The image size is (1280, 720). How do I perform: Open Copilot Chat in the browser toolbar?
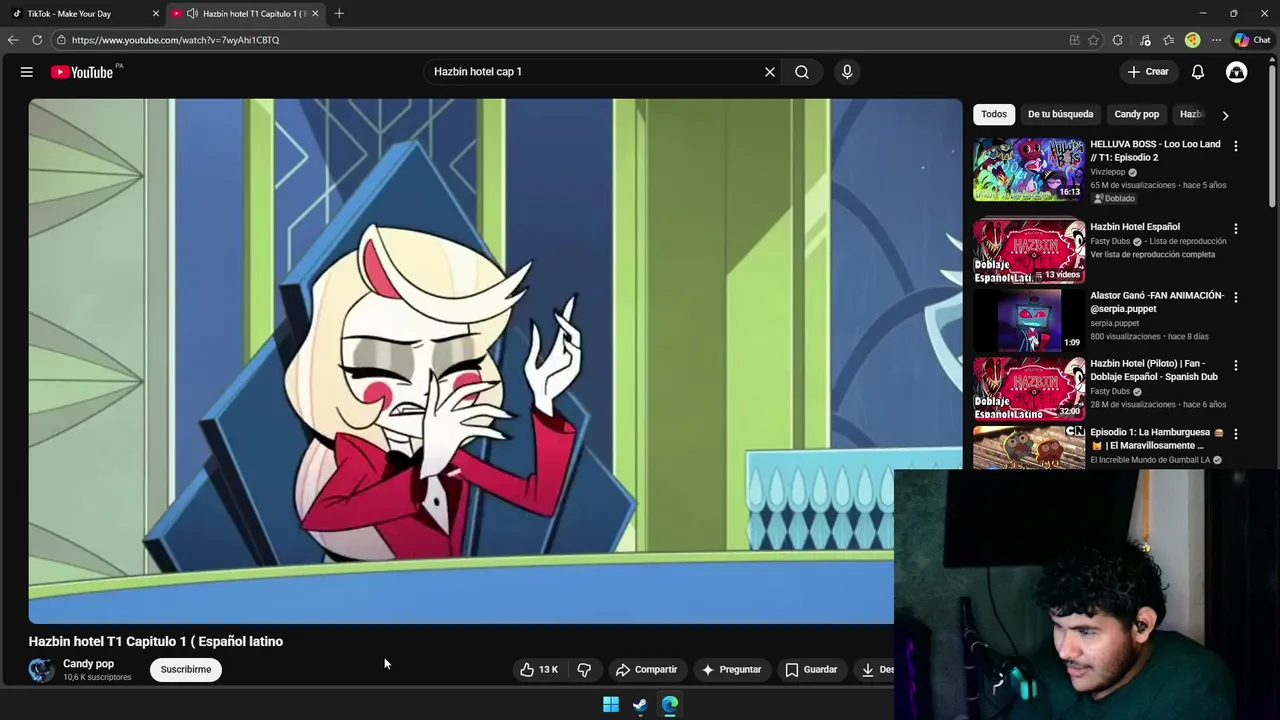pos(1252,40)
